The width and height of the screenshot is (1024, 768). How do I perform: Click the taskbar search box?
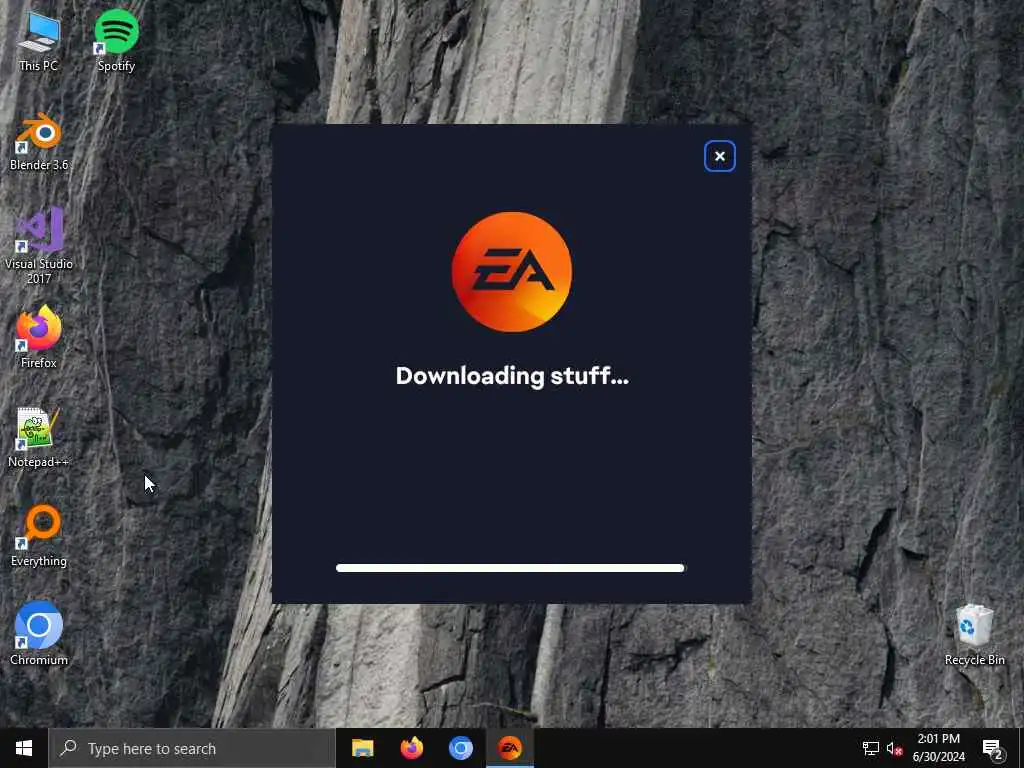pyautogui.click(x=192, y=748)
